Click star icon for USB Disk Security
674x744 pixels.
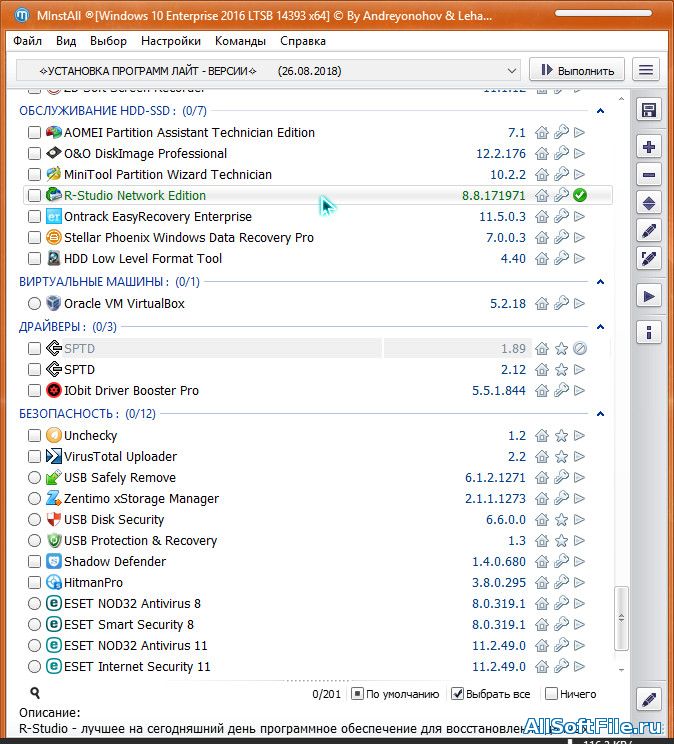(x=561, y=520)
